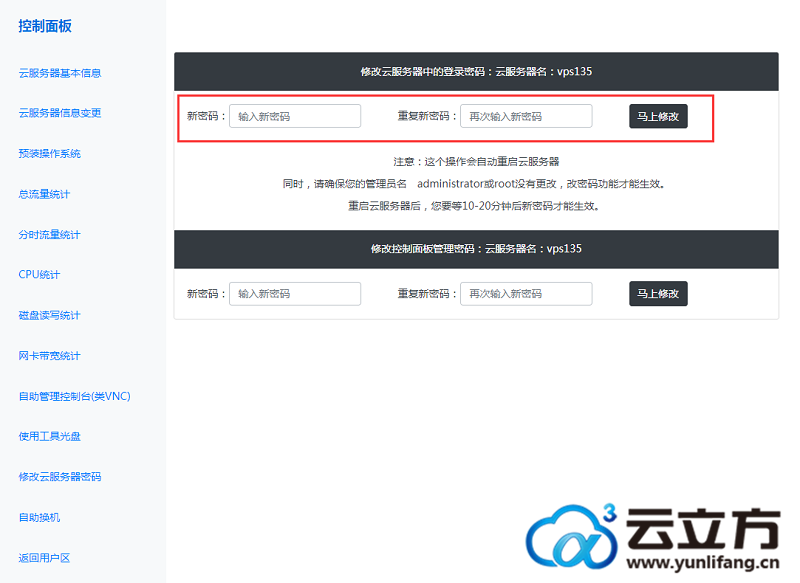Screen dimensions: 800x583
Task: View 总流量统计 in sidebar
Action: click(44, 194)
